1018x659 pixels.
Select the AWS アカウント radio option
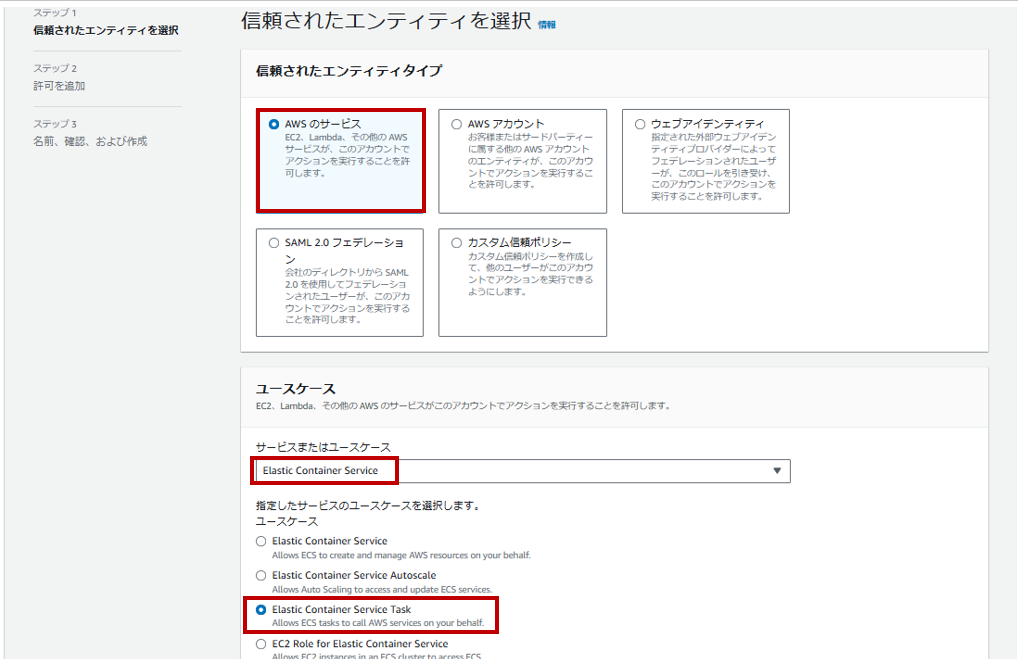(x=456, y=124)
